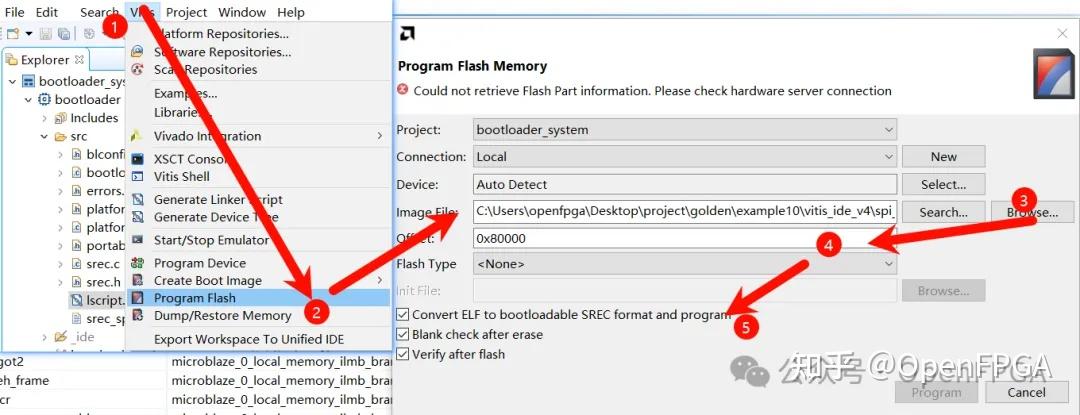
Task: Click the Create Boot Image icon
Action: point(136,281)
